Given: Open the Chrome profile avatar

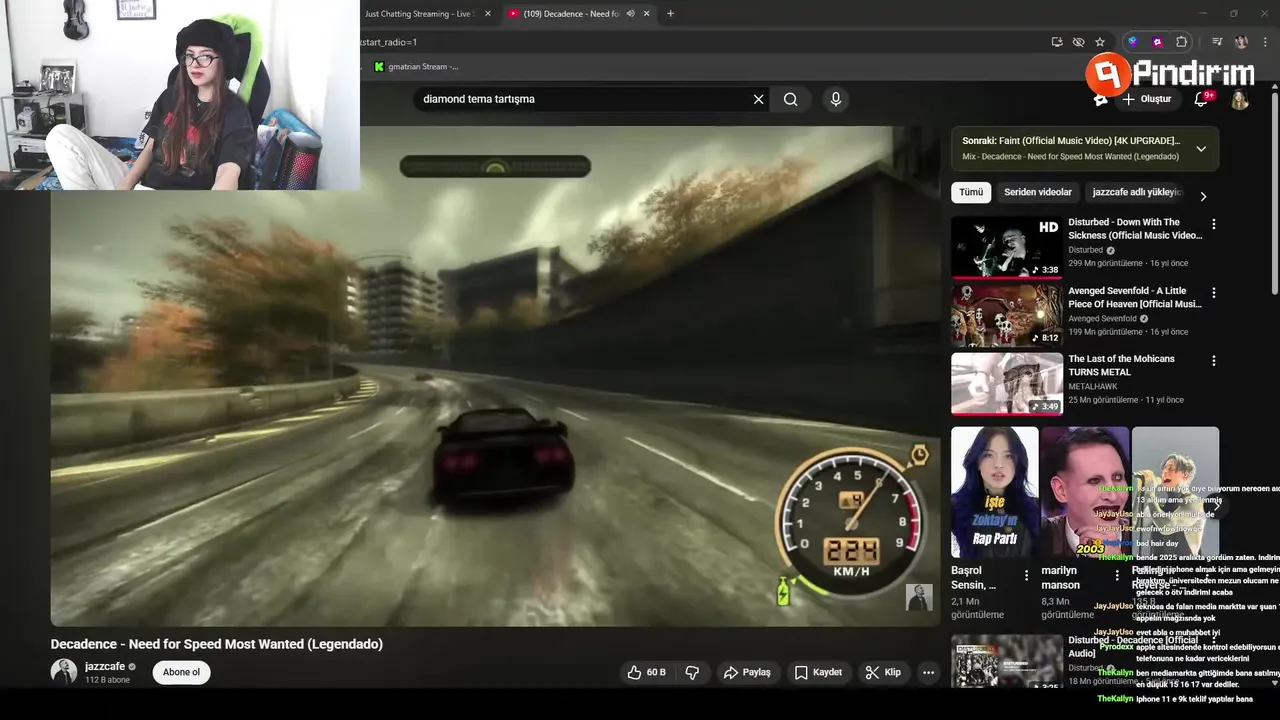Looking at the screenshot, I should [x=1241, y=42].
